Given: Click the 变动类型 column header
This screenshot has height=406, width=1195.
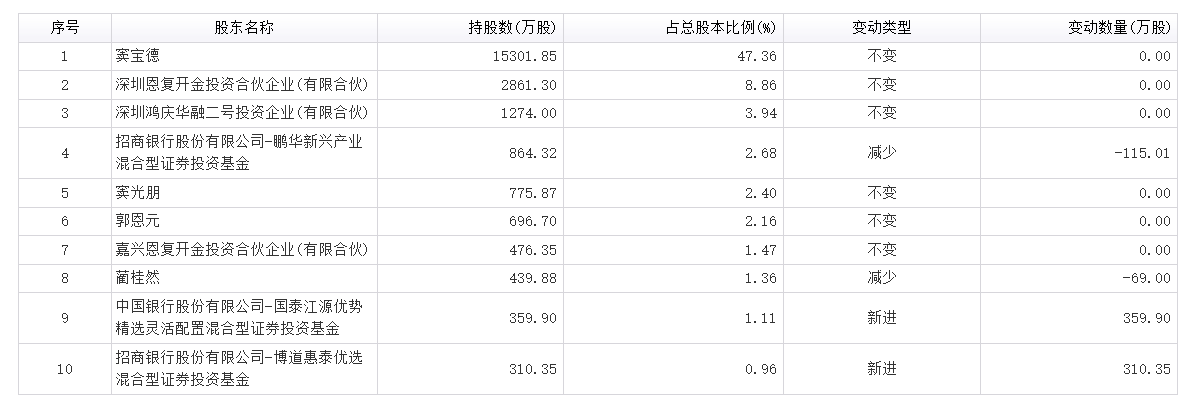Looking at the screenshot, I should tap(882, 28).
